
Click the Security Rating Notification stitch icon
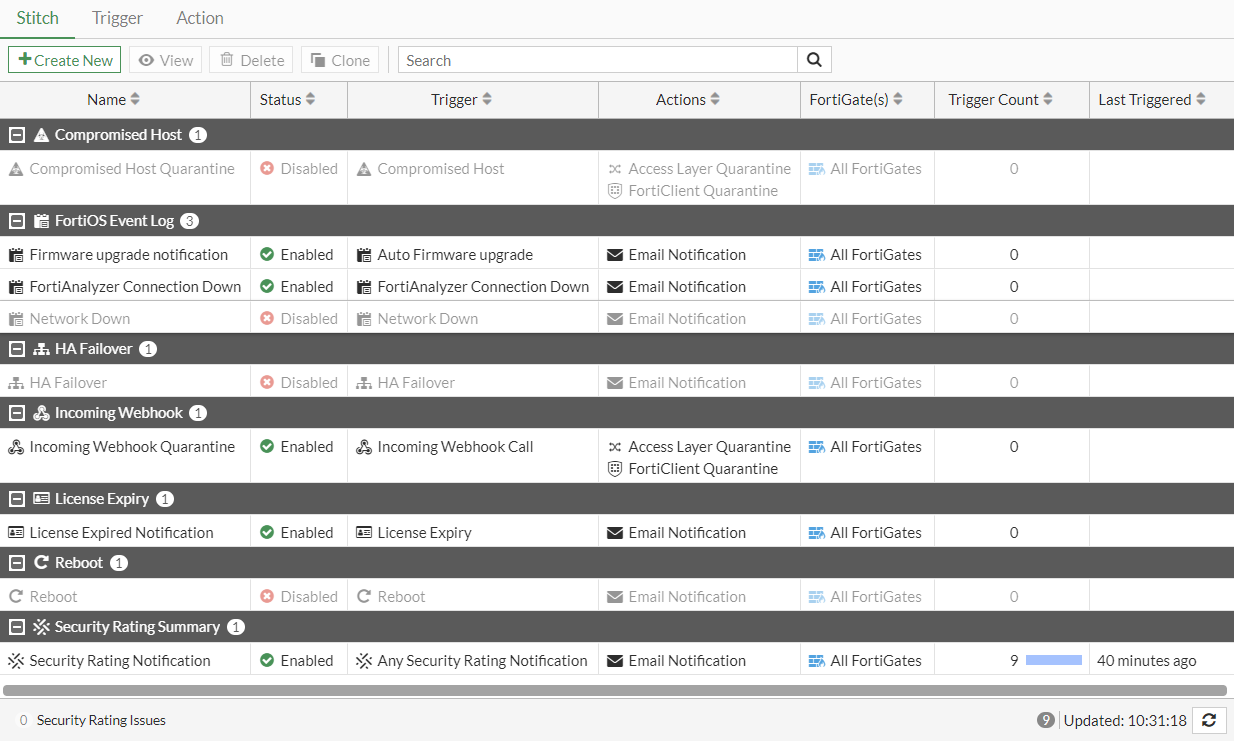click(16, 661)
